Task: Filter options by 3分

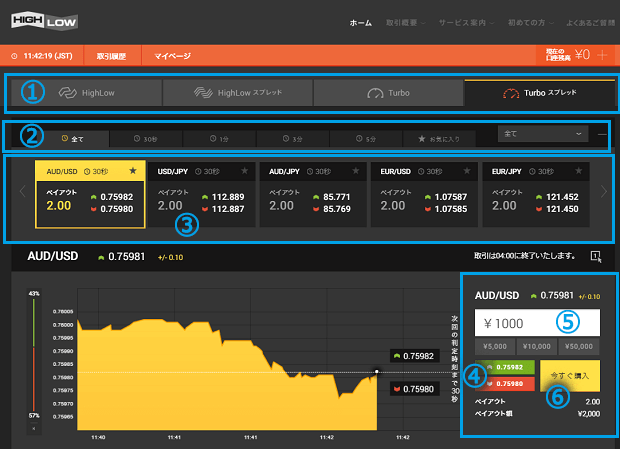Action: pos(293,139)
